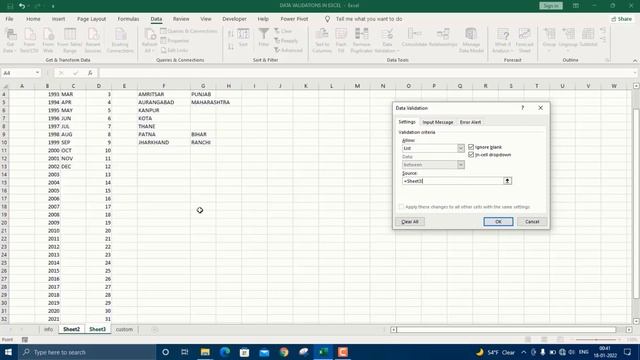This screenshot has width=640, height=360.
Task: Click the dialog Help question mark
Action: pos(522,108)
